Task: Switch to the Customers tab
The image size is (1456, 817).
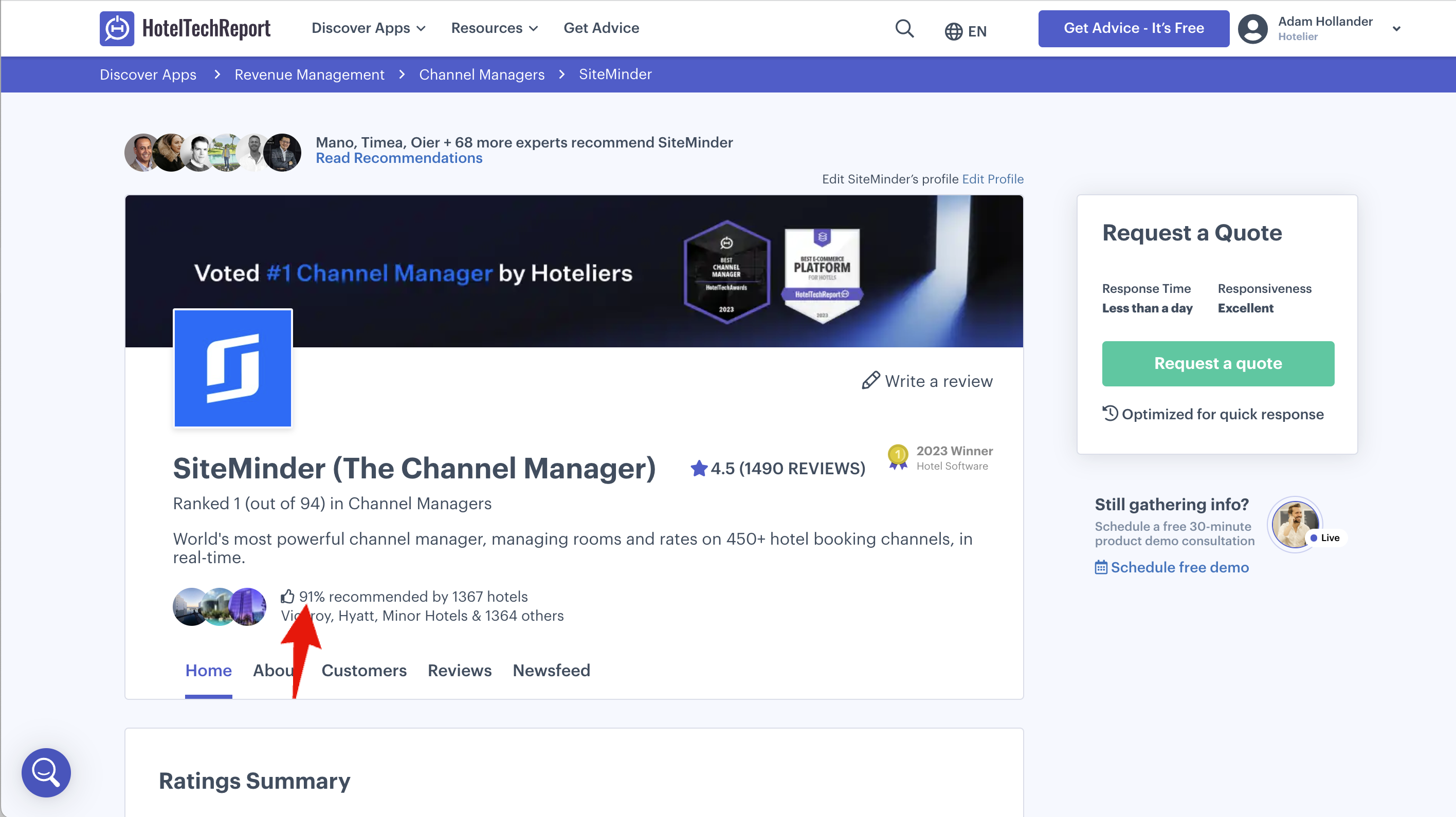Action: [363, 670]
